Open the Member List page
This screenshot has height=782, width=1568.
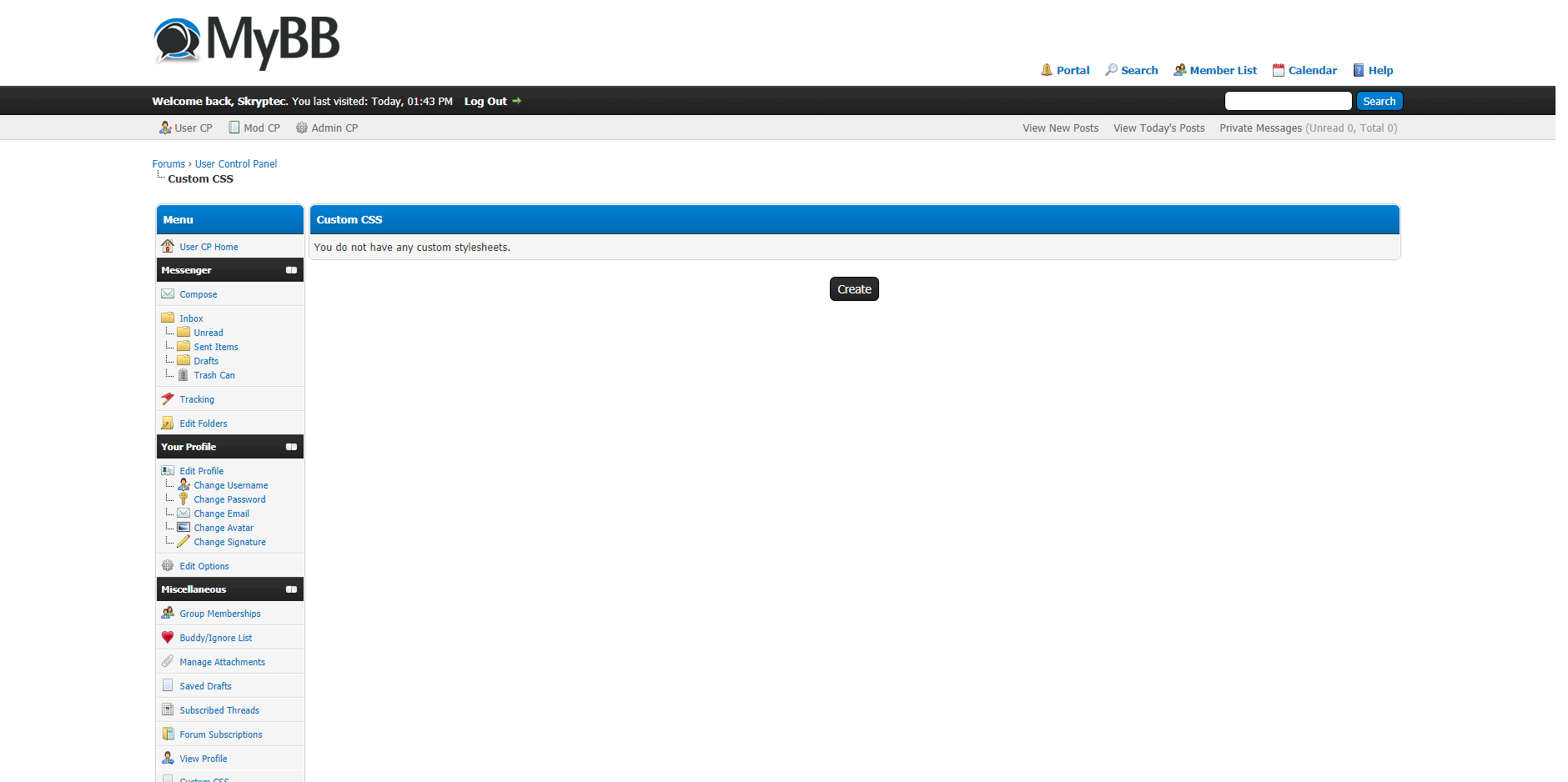[1223, 70]
